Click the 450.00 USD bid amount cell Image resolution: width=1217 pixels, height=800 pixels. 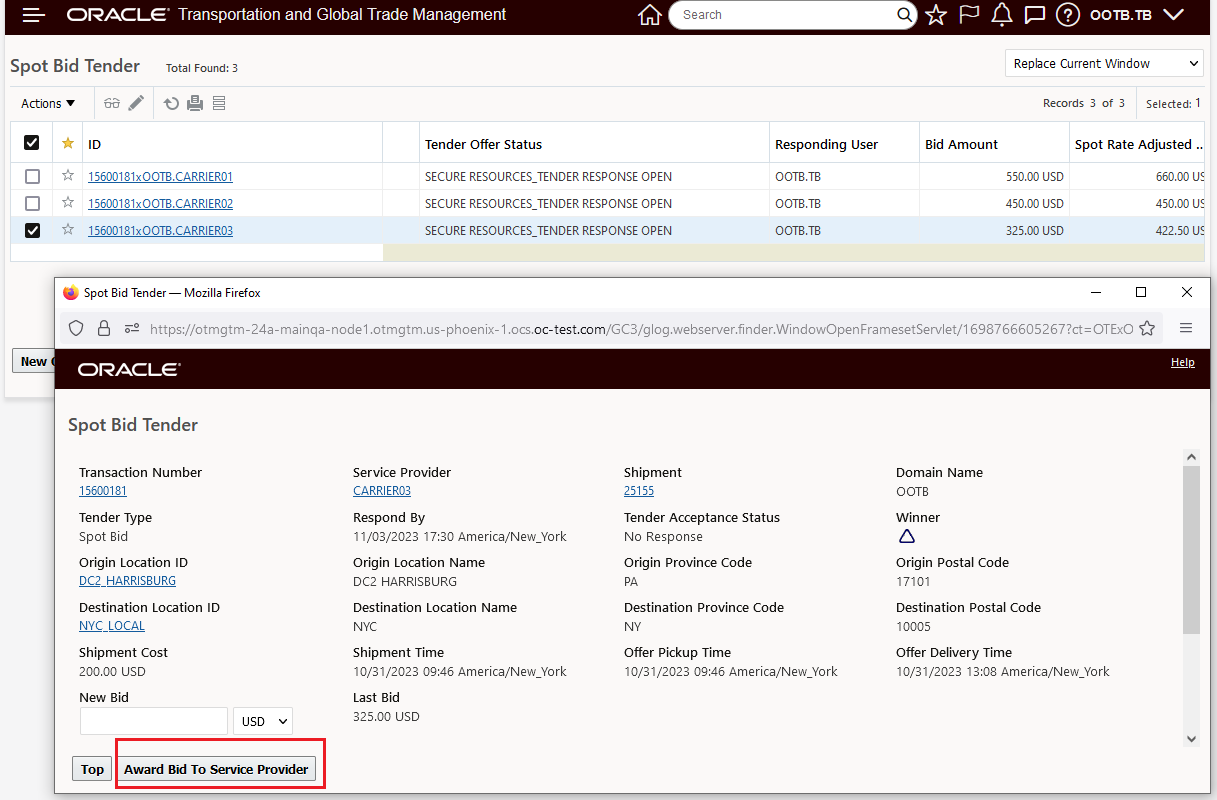[993, 203]
